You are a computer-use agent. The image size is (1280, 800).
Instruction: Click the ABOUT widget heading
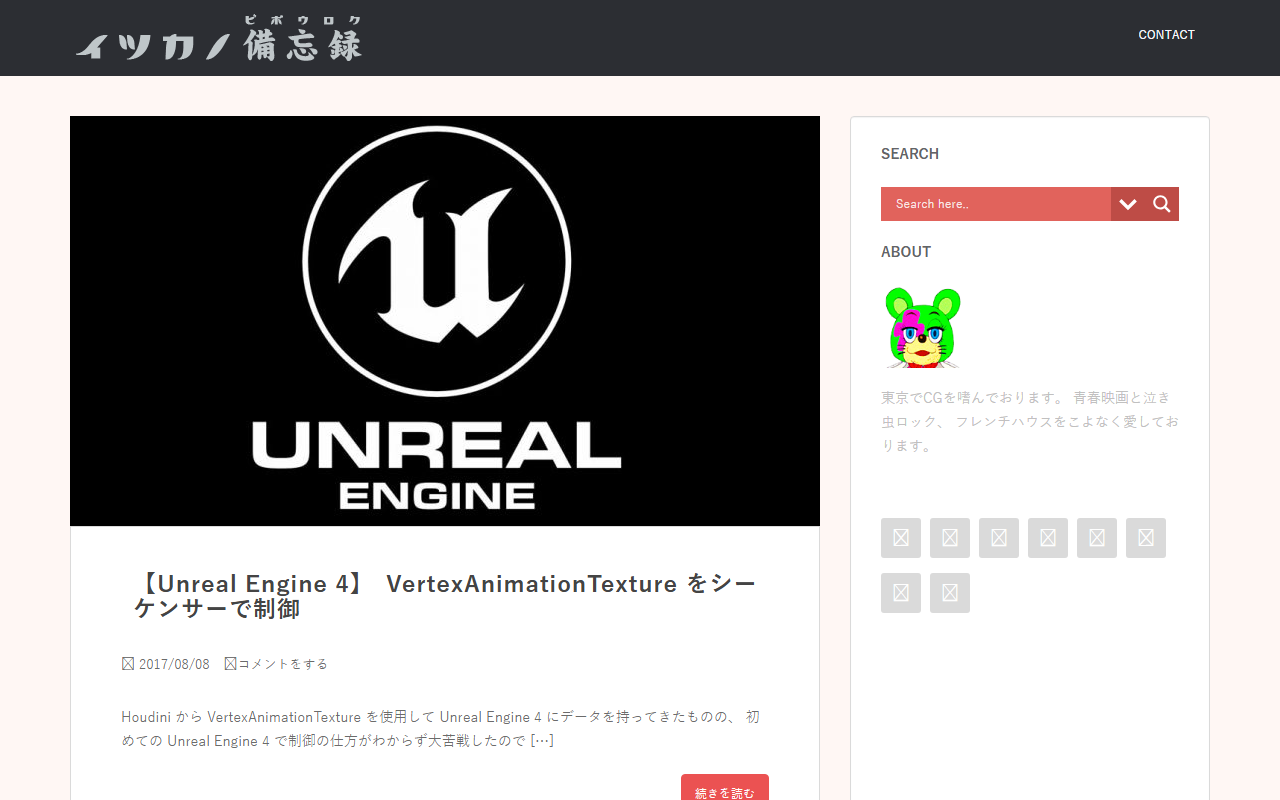pyautogui.click(x=906, y=252)
